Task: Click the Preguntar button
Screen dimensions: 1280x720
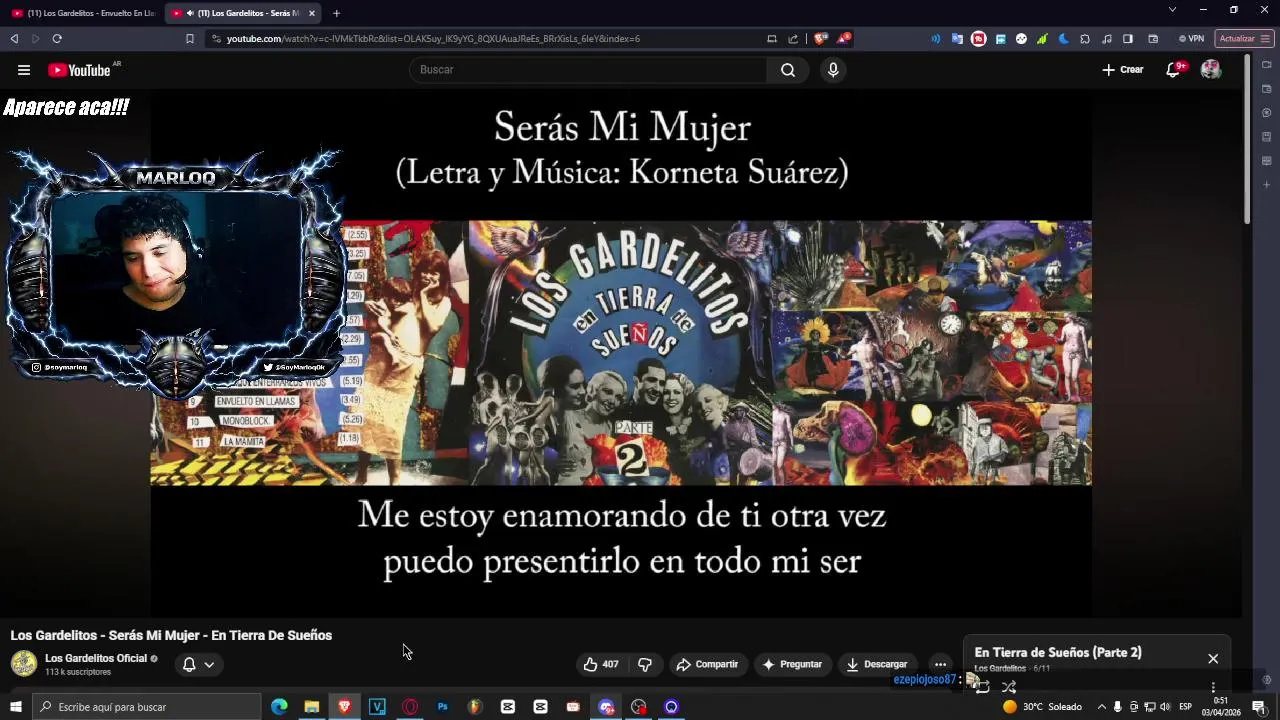Action: coord(792,664)
